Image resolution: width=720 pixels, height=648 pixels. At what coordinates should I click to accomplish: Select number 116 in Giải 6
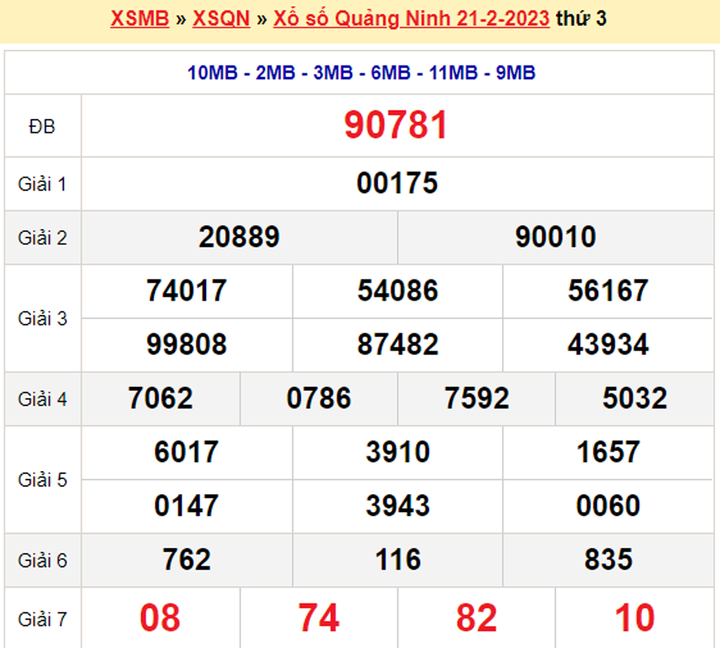point(398,559)
